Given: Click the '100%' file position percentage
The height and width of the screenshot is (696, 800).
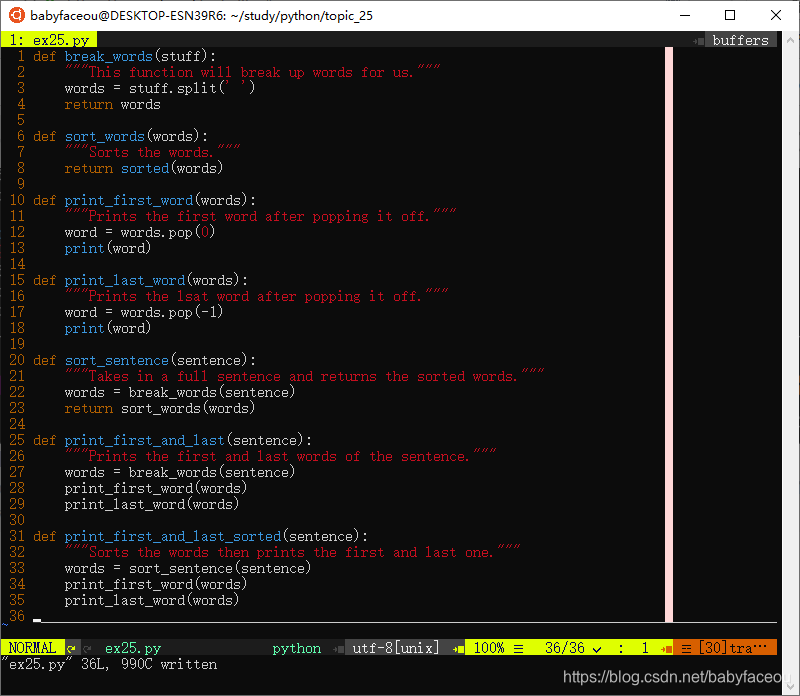Looking at the screenshot, I should point(488,648).
